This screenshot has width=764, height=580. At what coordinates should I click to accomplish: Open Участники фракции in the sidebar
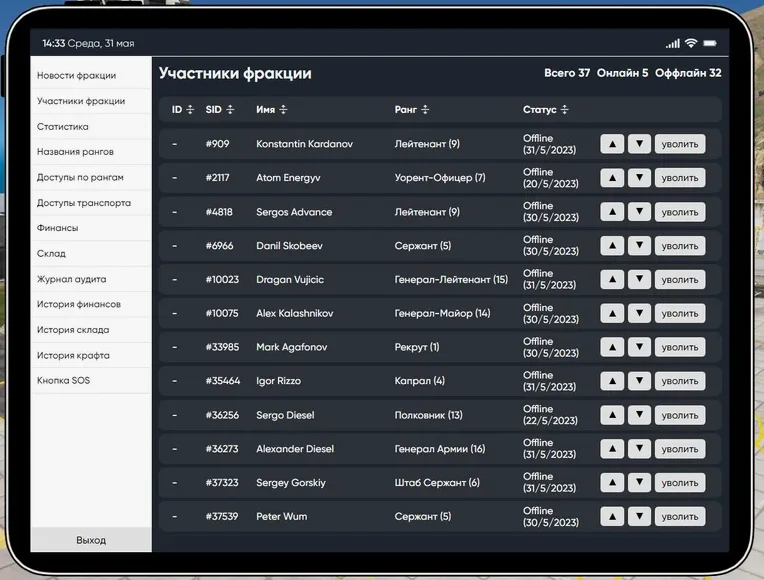pyautogui.click(x=91, y=101)
